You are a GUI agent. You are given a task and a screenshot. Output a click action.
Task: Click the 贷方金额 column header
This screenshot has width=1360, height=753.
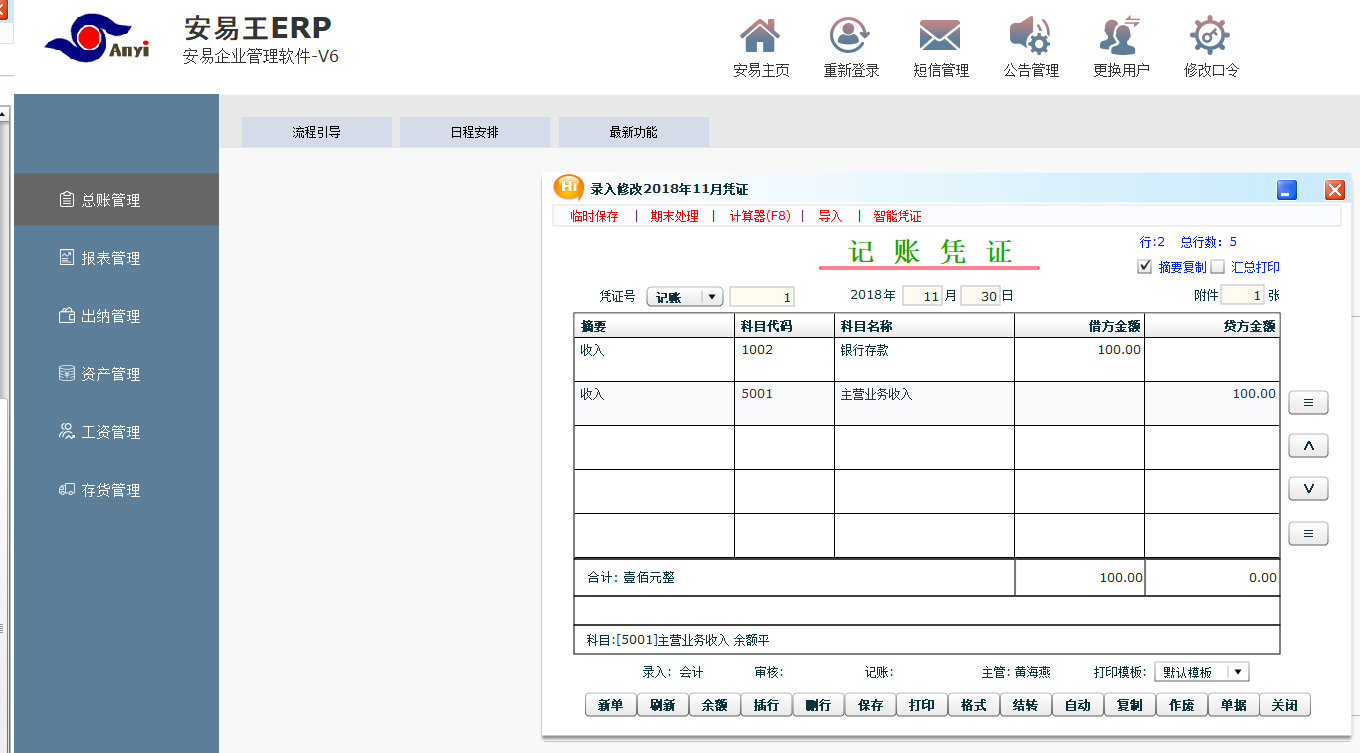click(1212, 326)
